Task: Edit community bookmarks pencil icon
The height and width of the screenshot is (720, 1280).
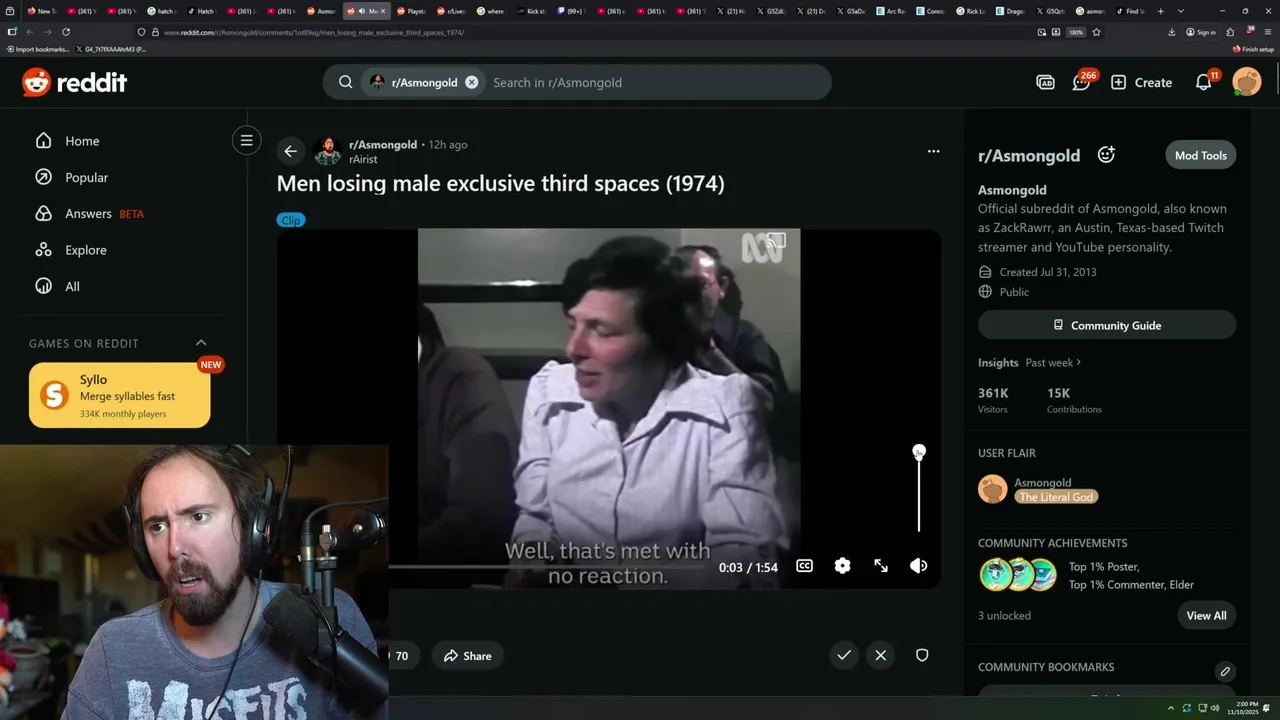Action: click(1225, 671)
